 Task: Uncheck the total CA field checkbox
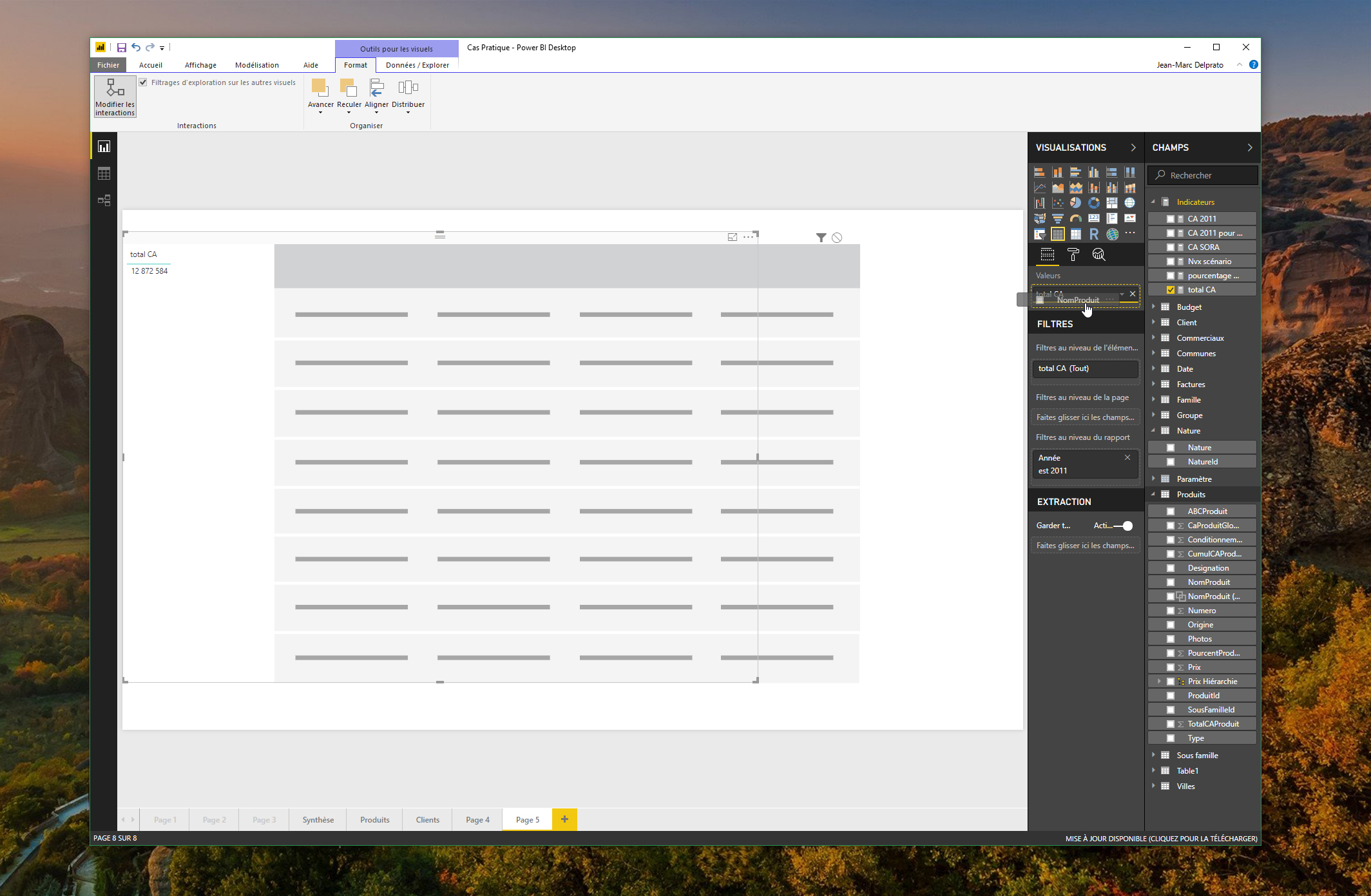pos(1171,290)
